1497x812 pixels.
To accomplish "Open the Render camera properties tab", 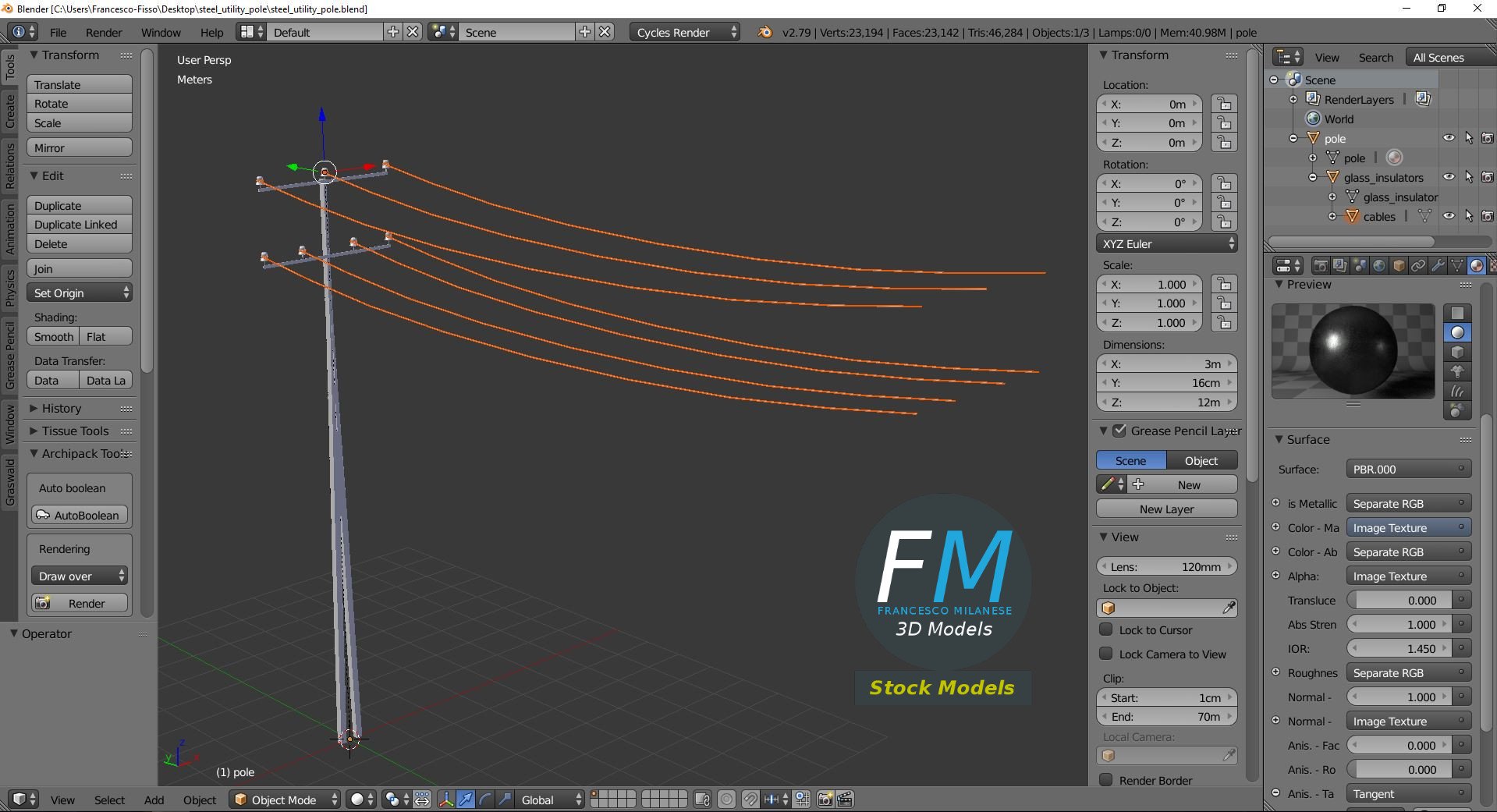I will (x=1321, y=266).
